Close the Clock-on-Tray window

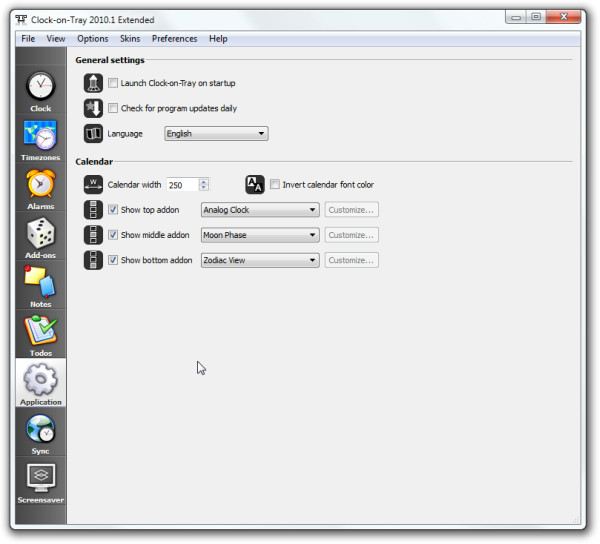click(563, 17)
